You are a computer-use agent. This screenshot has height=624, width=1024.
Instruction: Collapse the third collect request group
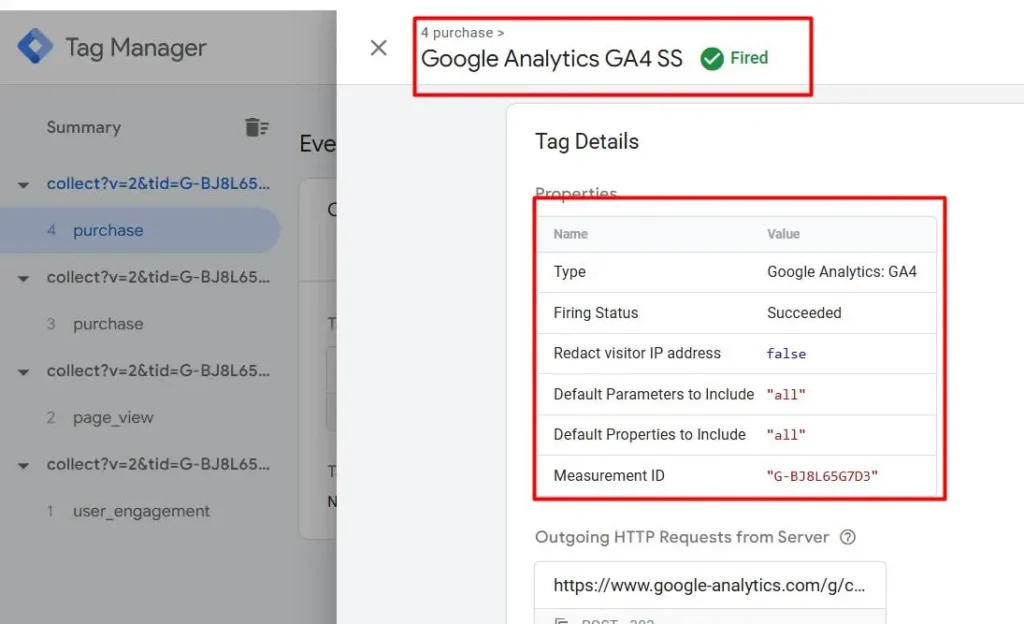[x=23, y=372]
